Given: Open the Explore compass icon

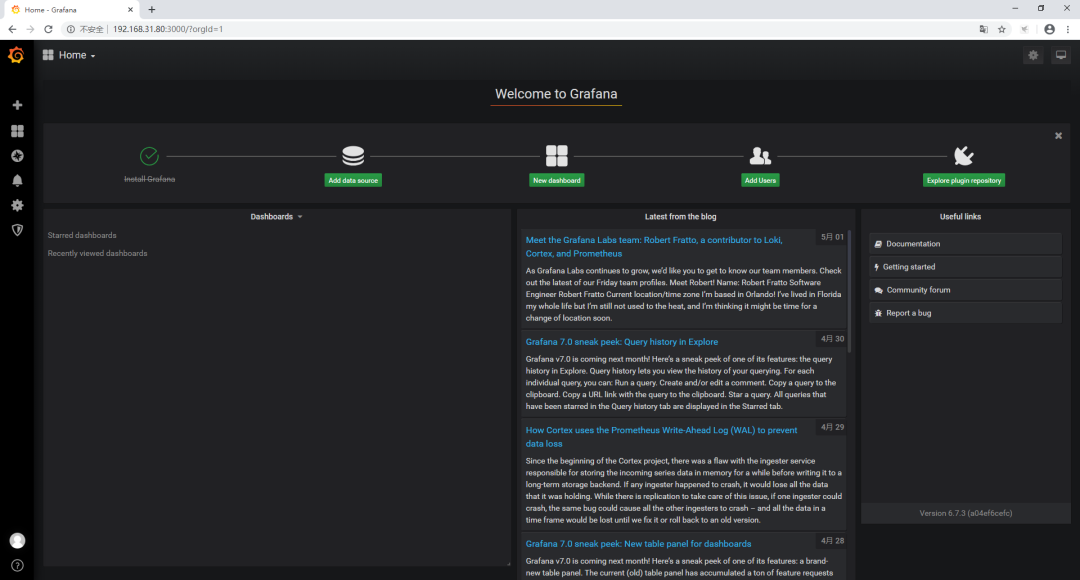Looking at the screenshot, I should (17, 156).
